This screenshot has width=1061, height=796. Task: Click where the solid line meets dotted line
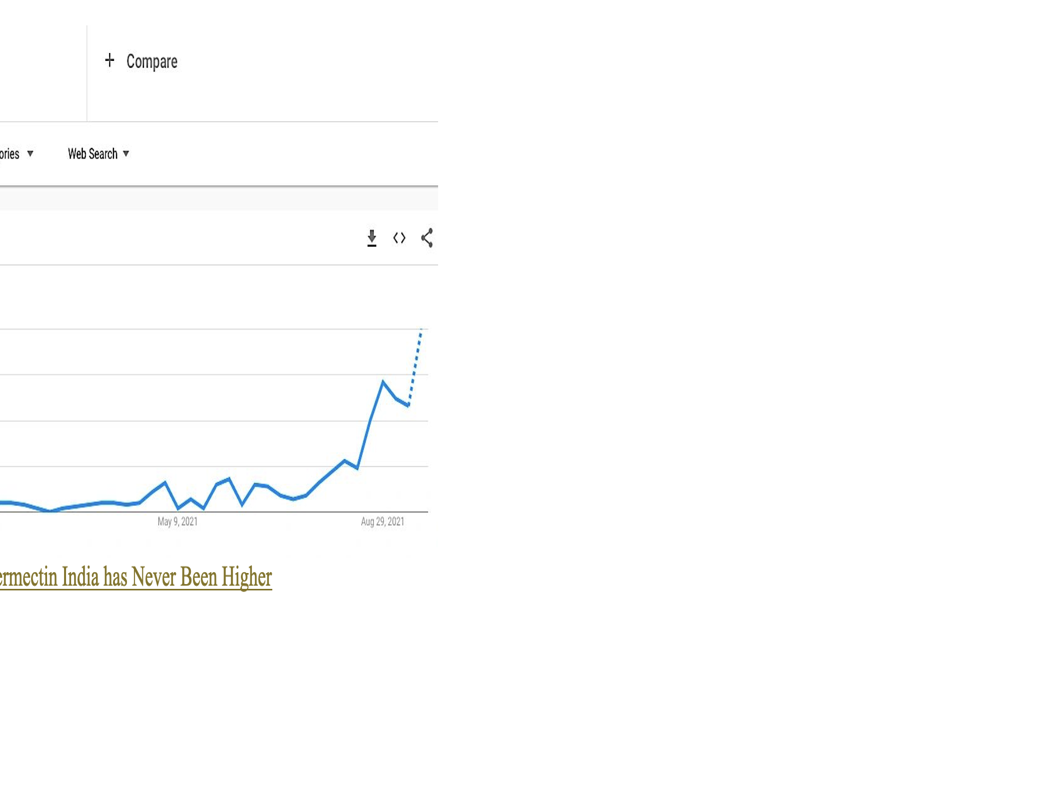point(408,405)
